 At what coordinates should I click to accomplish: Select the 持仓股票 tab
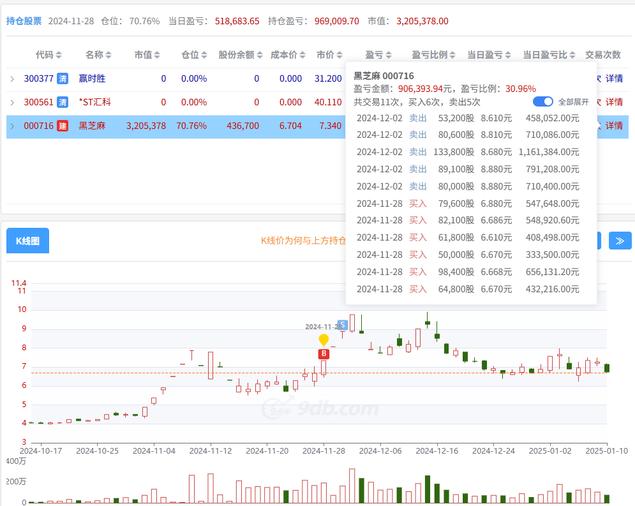tap(24, 20)
